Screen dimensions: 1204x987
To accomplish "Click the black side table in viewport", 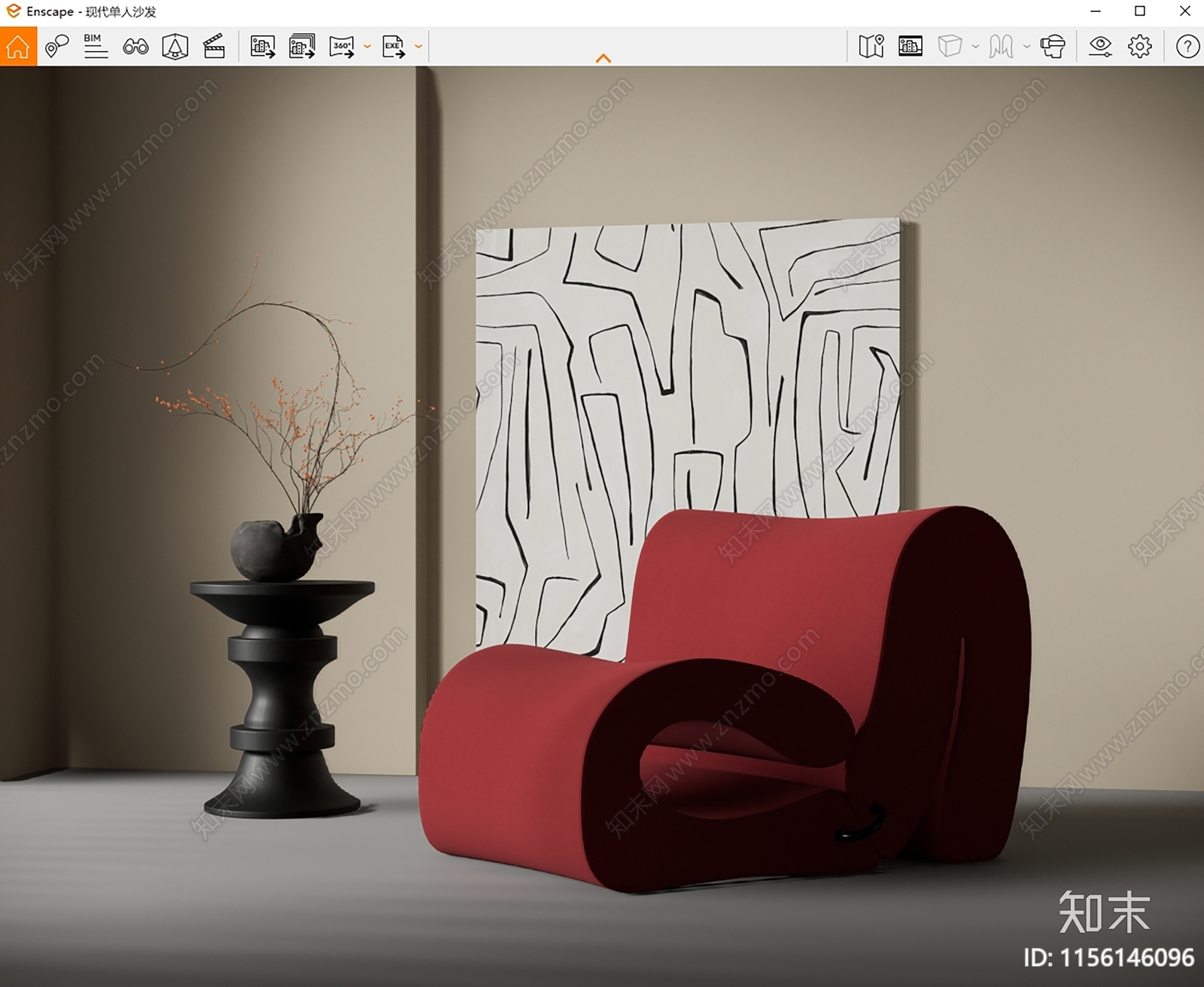I will point(282,700).
